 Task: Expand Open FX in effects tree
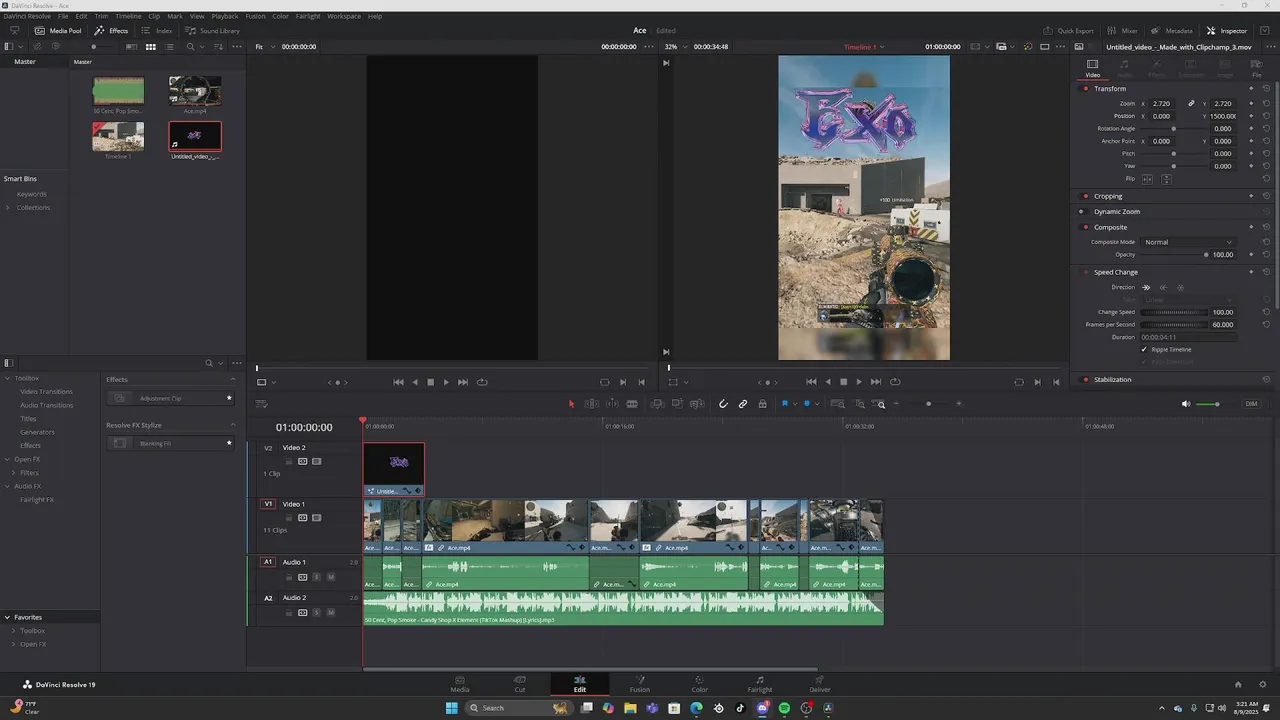7,459
